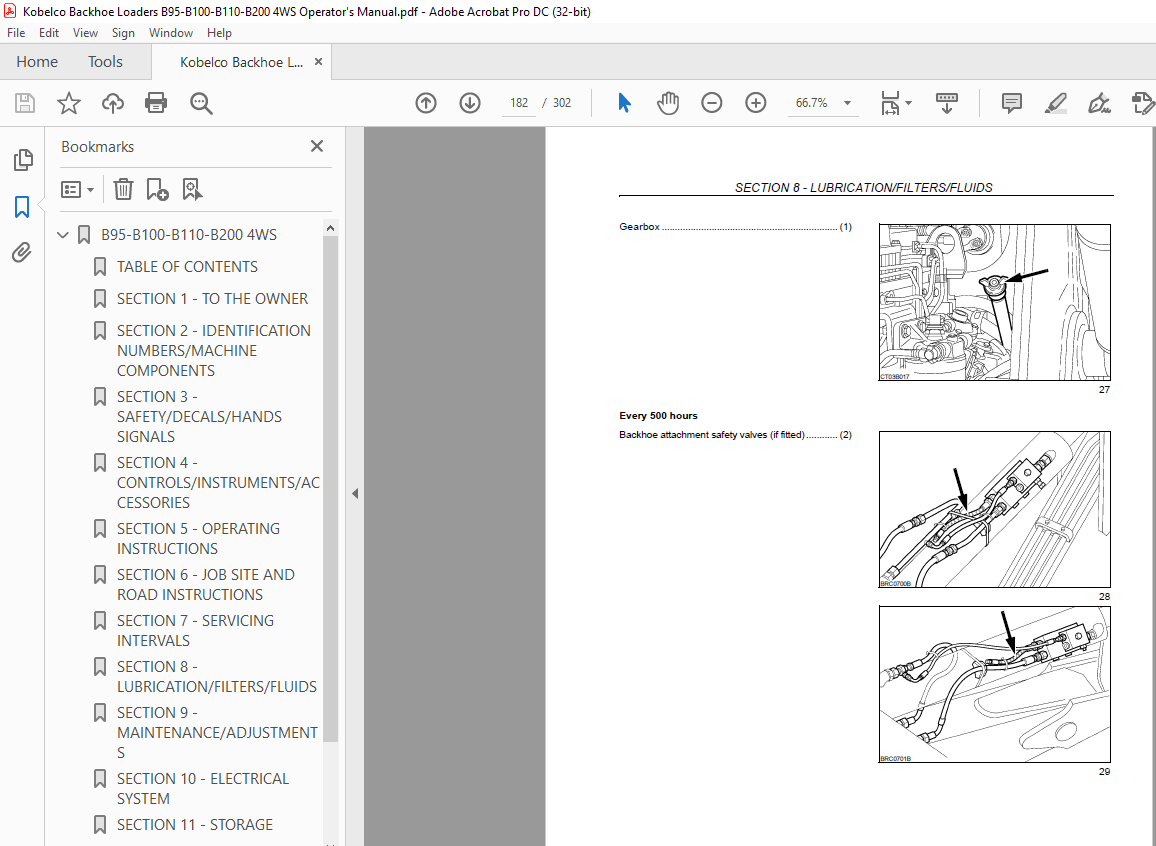
Task: Open the Find text magnifier tool
Action: pyautogui.click(x=201, y=103)
